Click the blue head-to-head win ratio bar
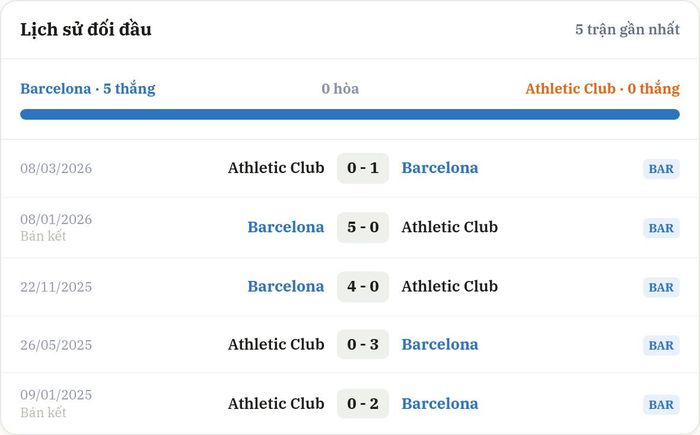Screen dimensions: 700x435 pos(350,114)
